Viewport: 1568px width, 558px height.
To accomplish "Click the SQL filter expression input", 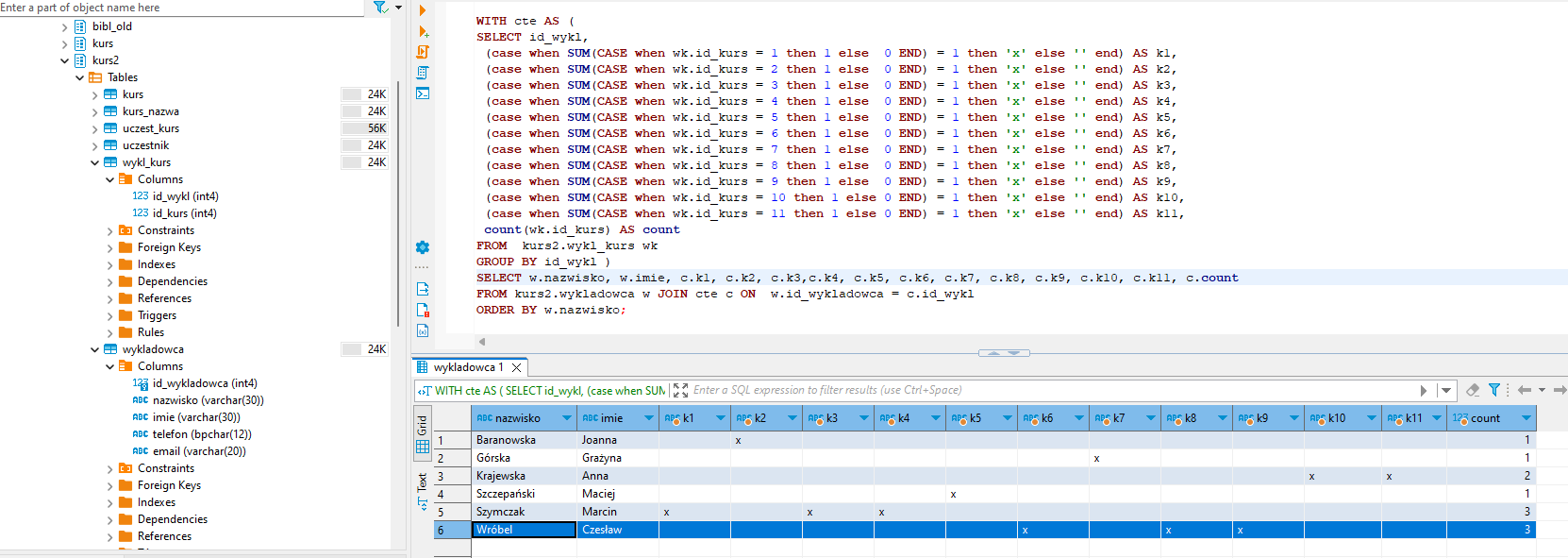I will tap(1052, 390).
